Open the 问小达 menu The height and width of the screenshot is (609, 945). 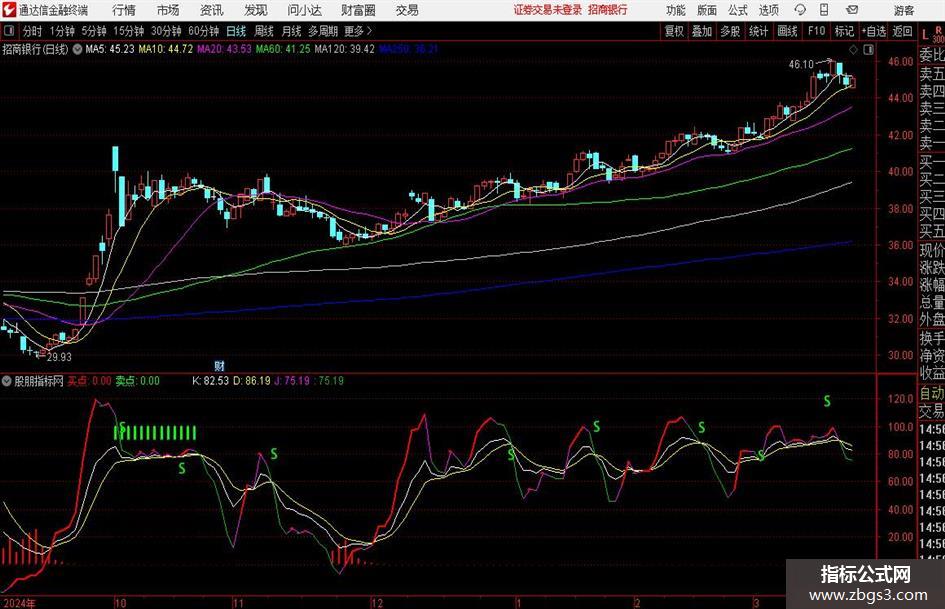coord(304,10)
